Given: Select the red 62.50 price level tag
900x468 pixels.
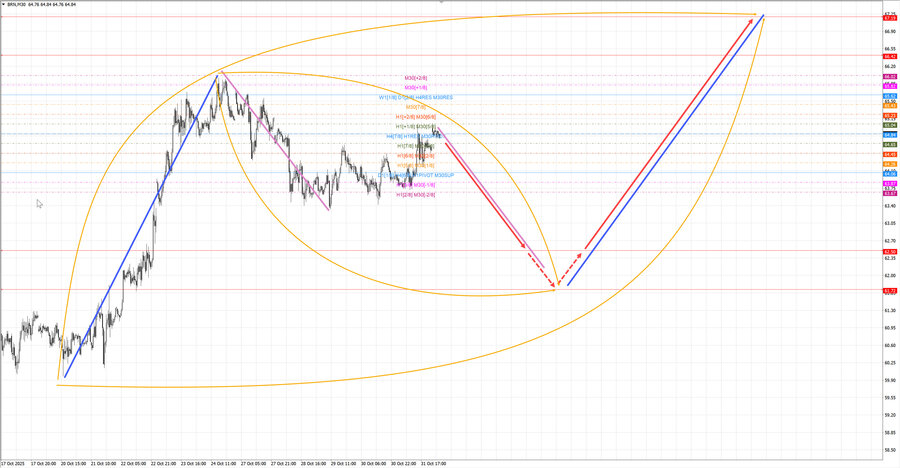Looking at the screenshot, I should 890,252.
